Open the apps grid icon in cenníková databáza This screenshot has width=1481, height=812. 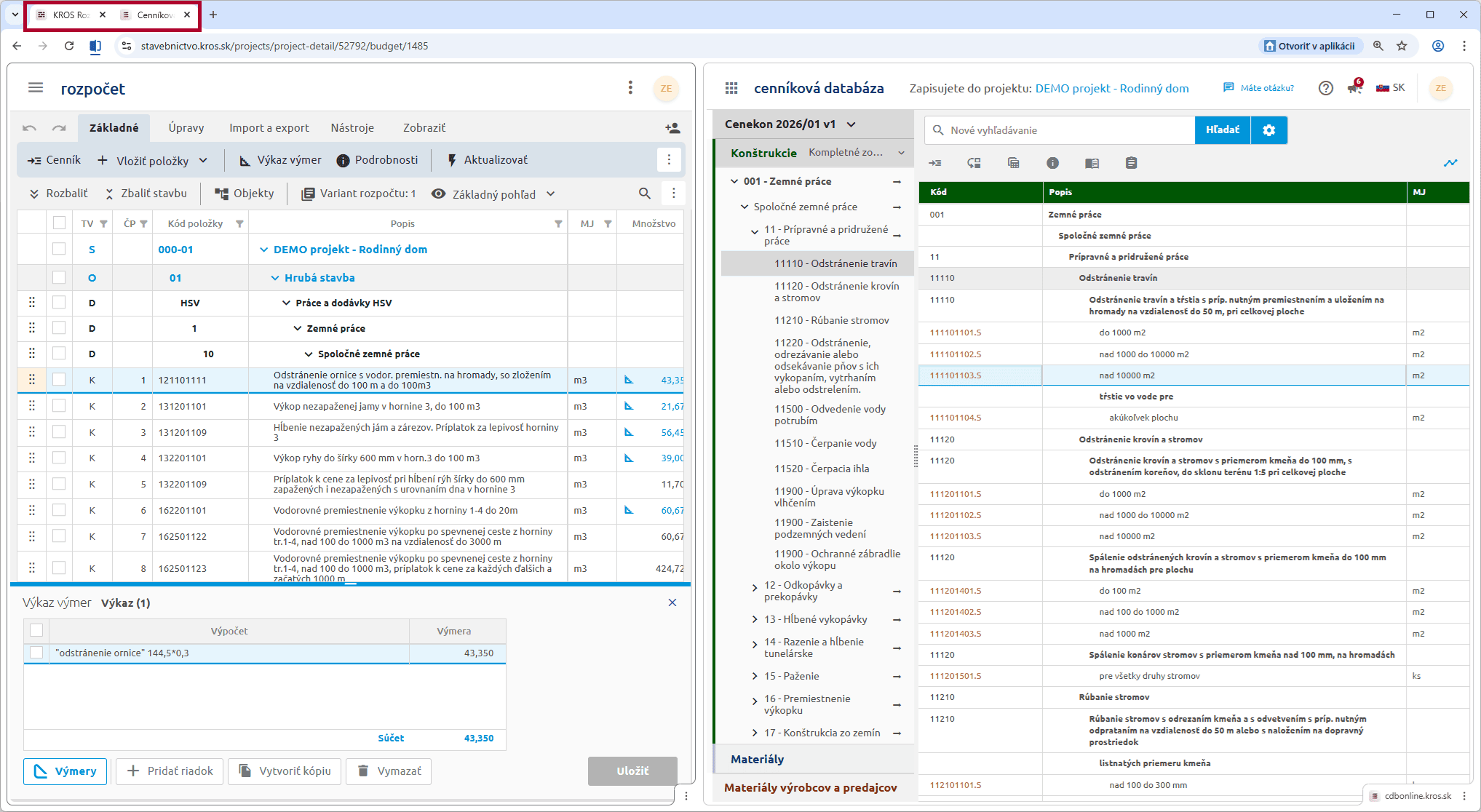click(731, 88)
